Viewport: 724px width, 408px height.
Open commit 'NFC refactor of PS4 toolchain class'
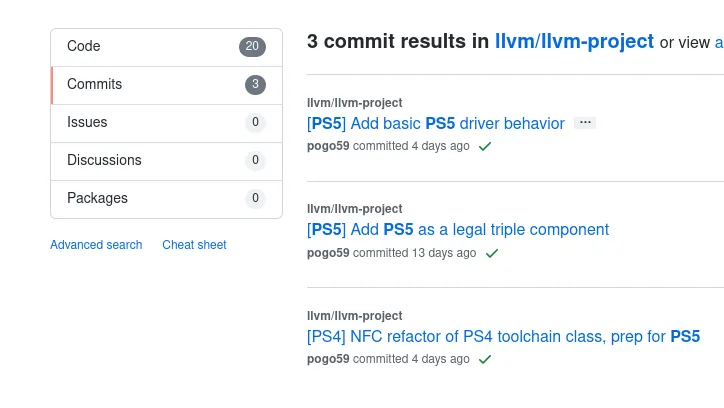pyautogui.click(x=503, y=336)
